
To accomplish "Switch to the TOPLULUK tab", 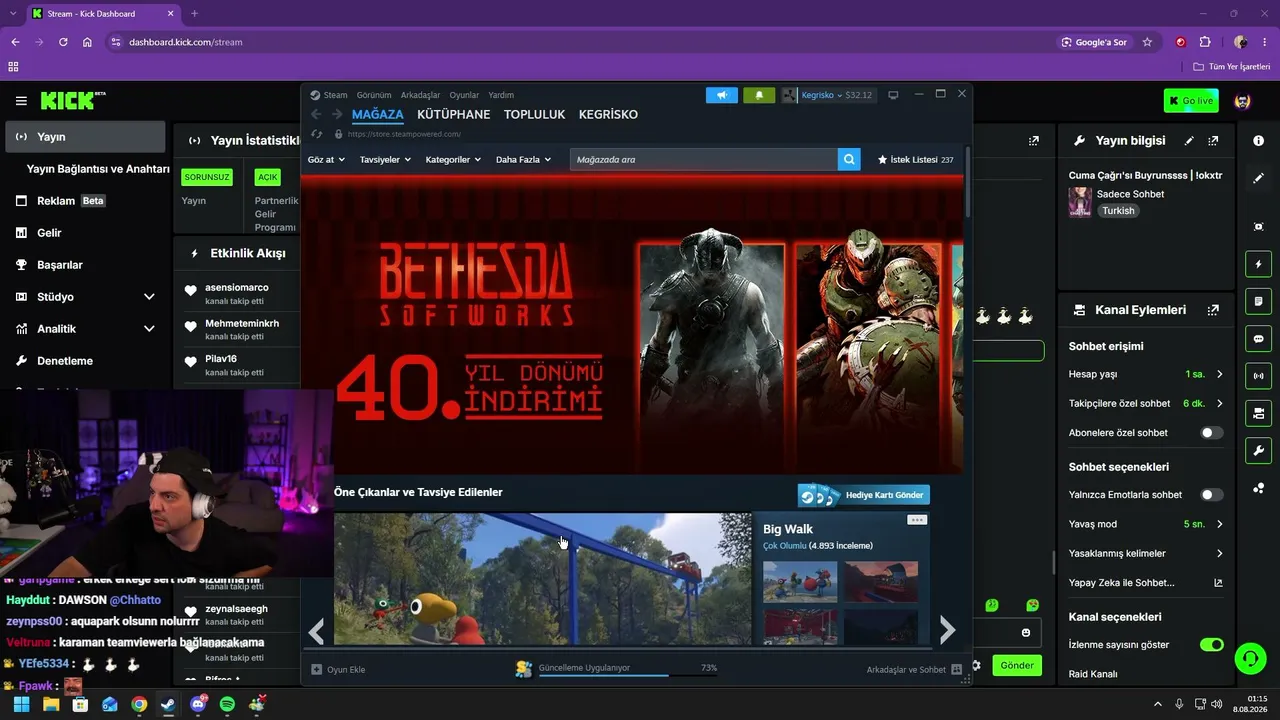I will 535,114.
